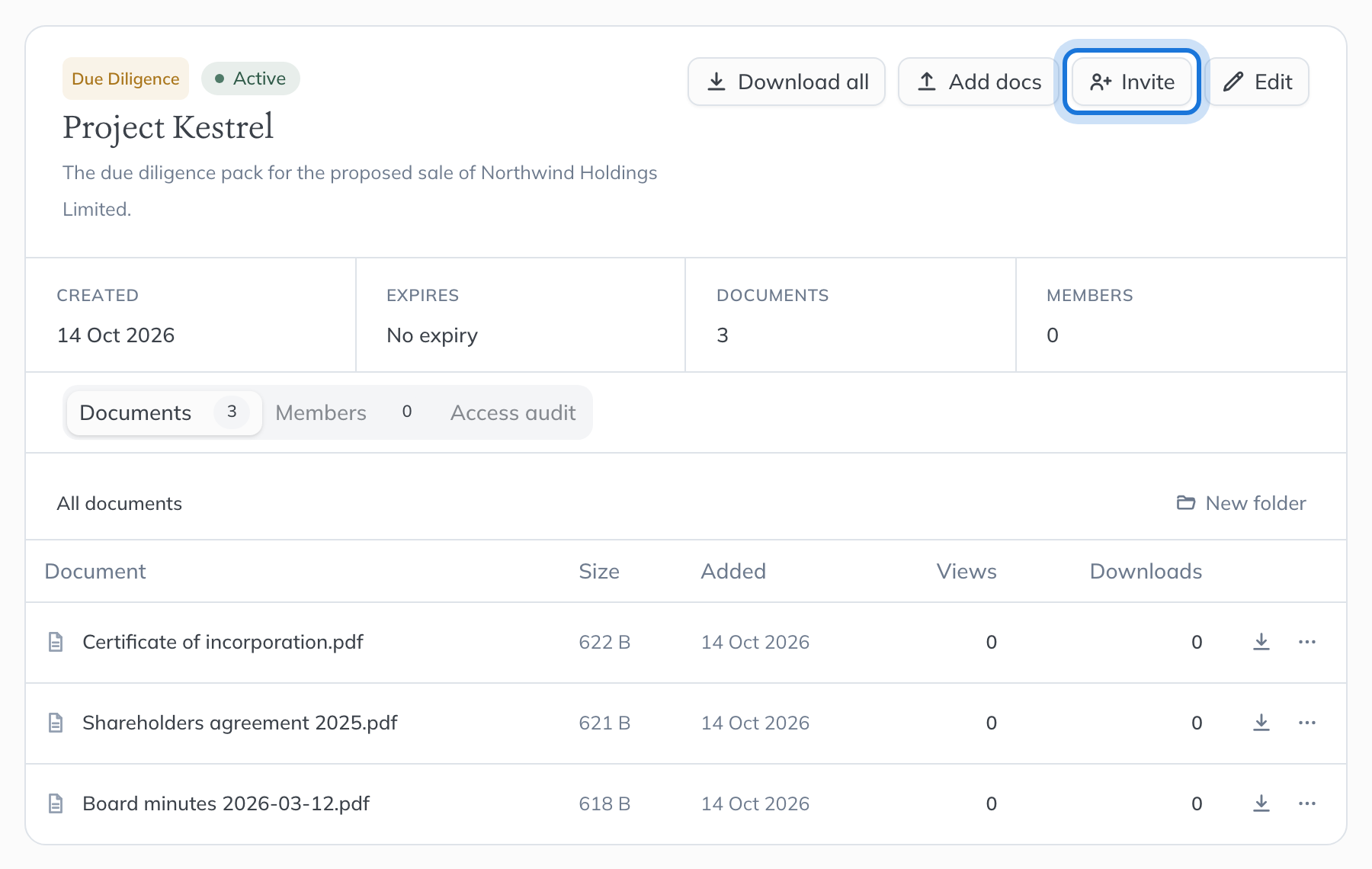Click the Added column header
The image size is (1372, 869).
[733, 571]
